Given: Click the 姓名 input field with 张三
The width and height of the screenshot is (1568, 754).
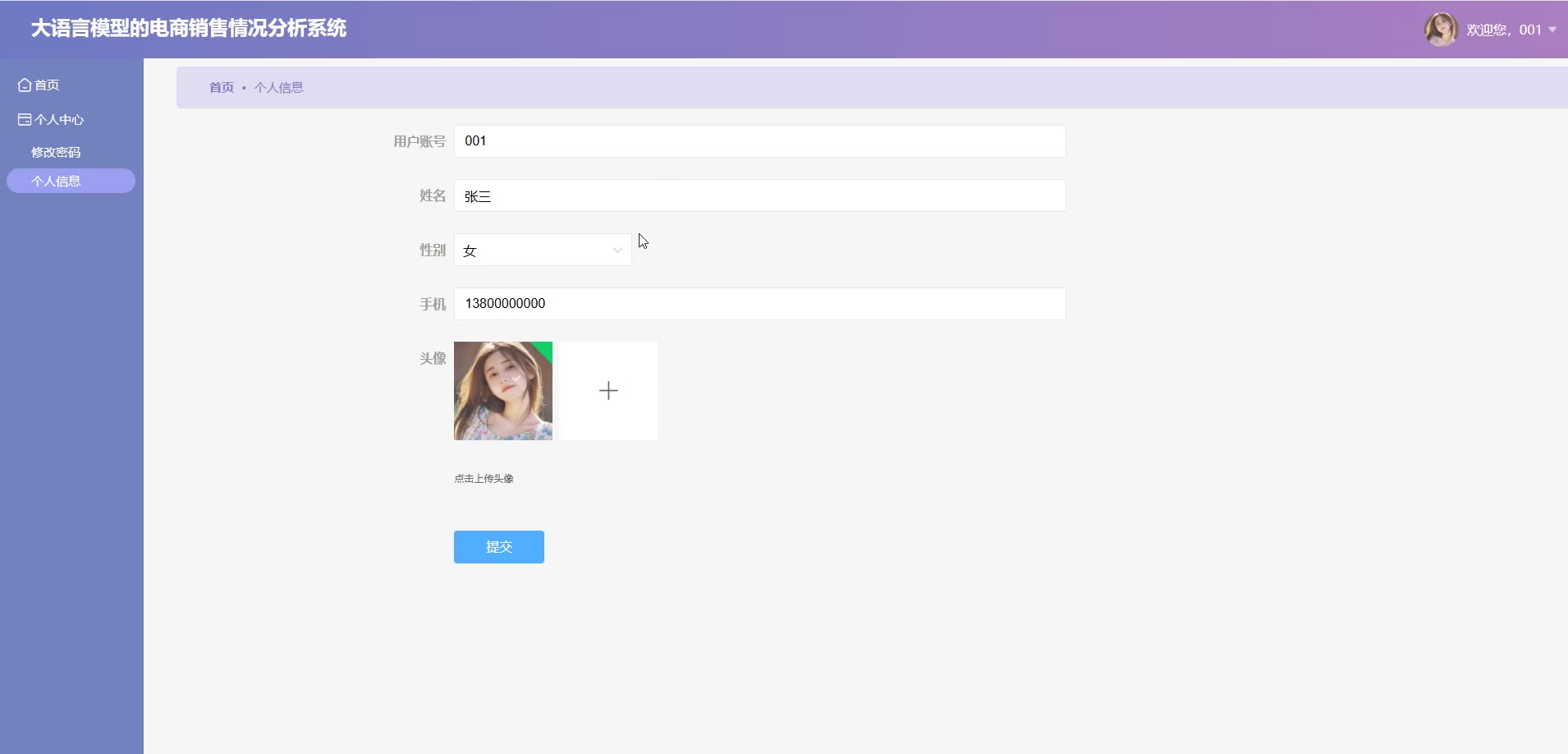Looking at the screenshot, I should tap(760, 195).
